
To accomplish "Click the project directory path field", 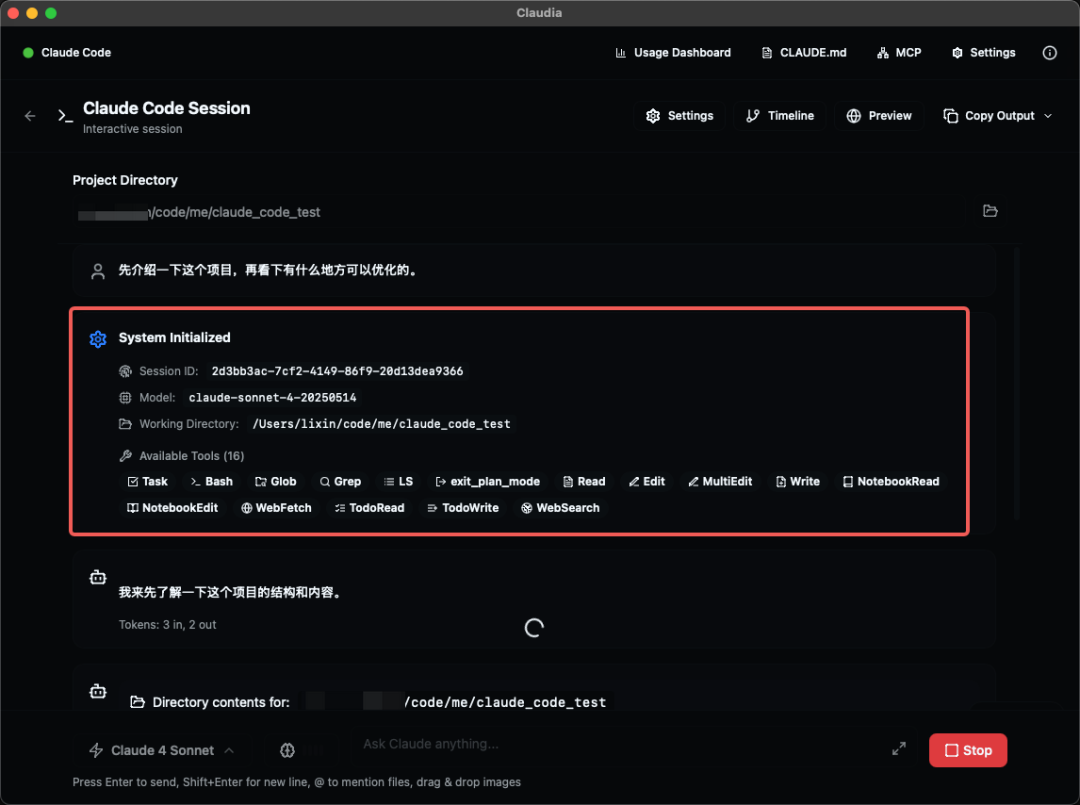I will 520,212.
